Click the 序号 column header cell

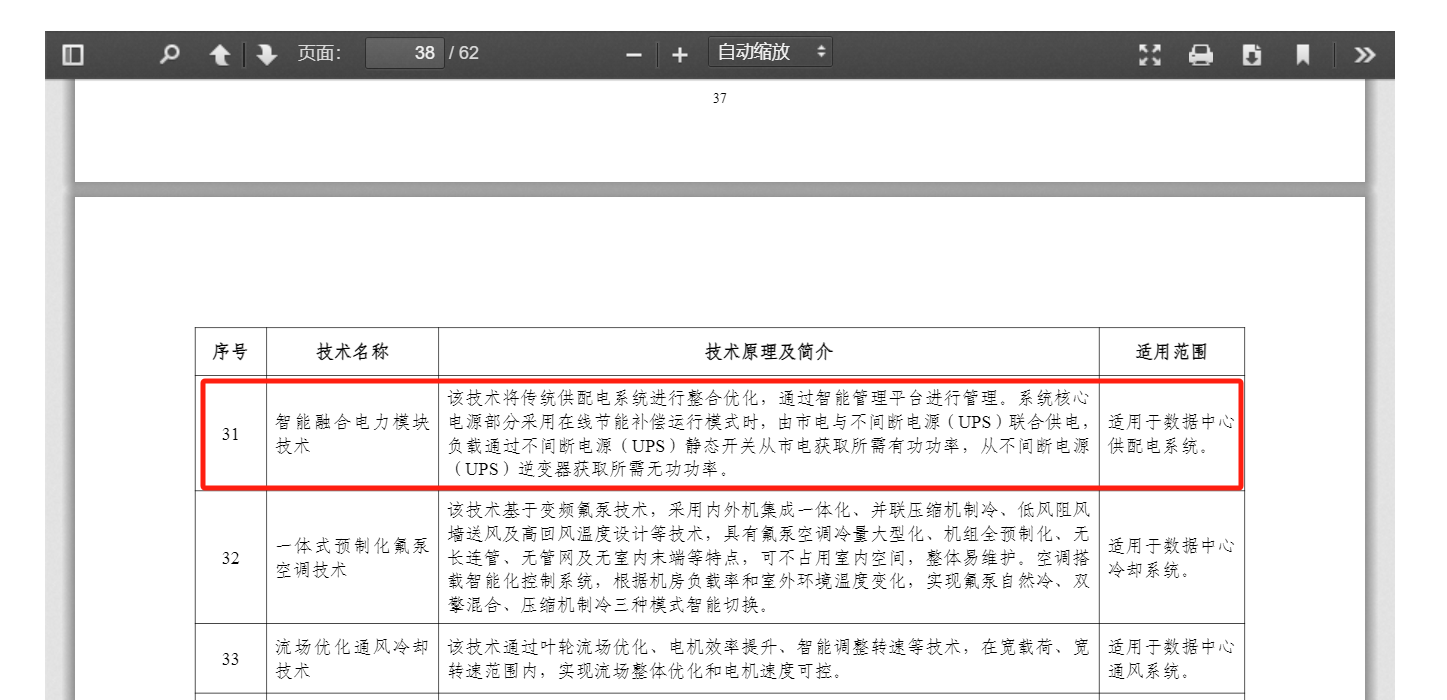(x=233, y=351)
